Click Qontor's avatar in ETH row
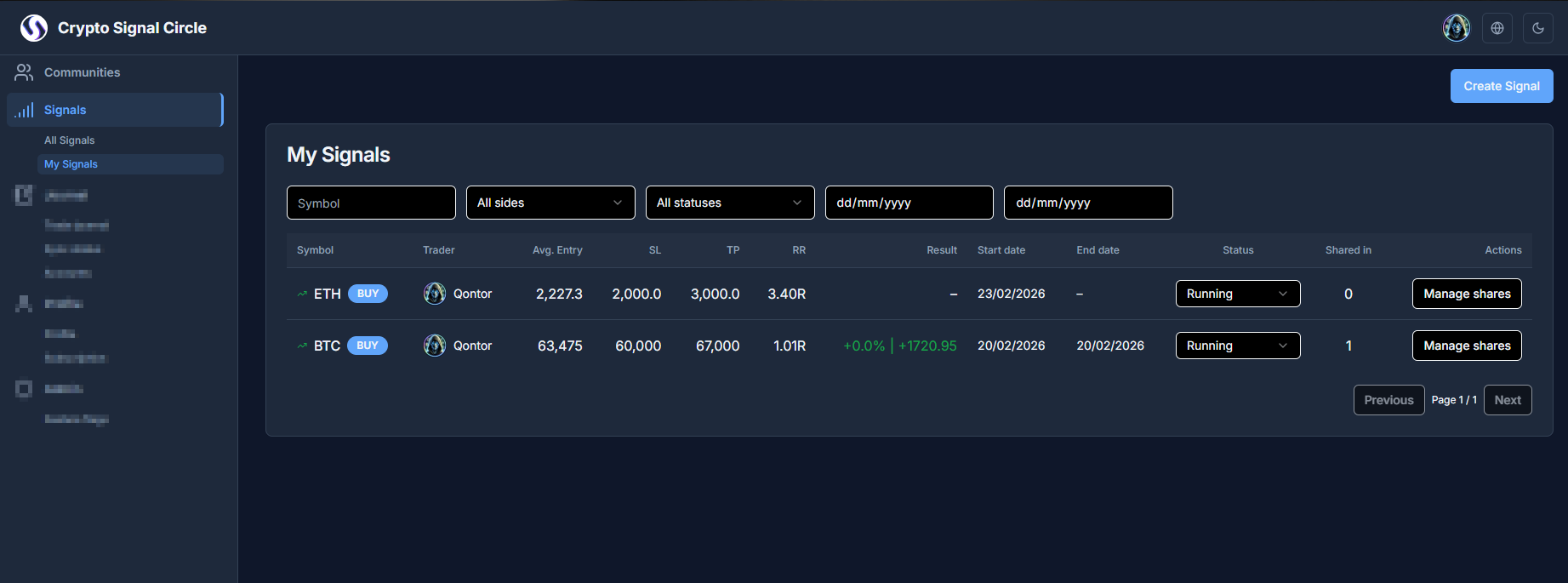The width and height of the screenshot is (1568, 583). (435, 294)
